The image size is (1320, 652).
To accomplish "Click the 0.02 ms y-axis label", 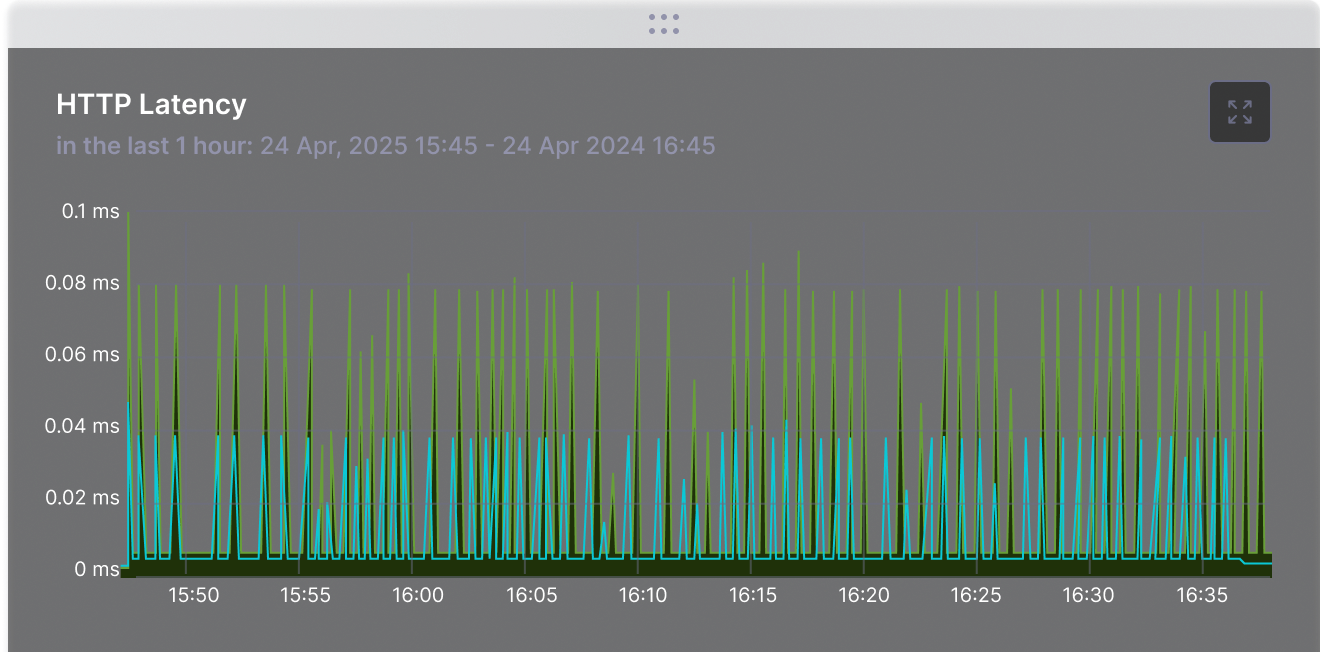I will [x=82, y=498].
